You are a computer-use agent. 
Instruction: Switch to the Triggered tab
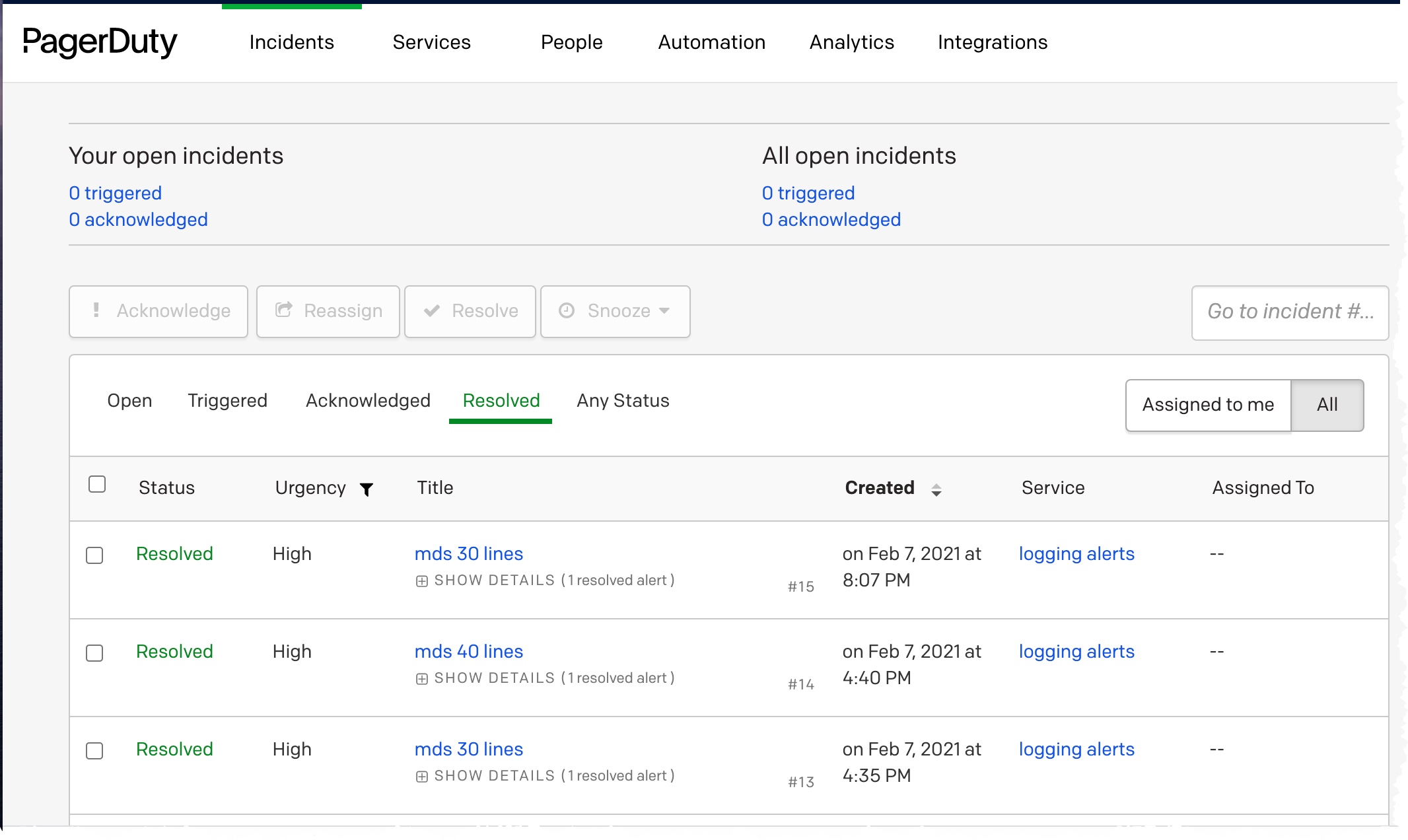coord(227,401)
